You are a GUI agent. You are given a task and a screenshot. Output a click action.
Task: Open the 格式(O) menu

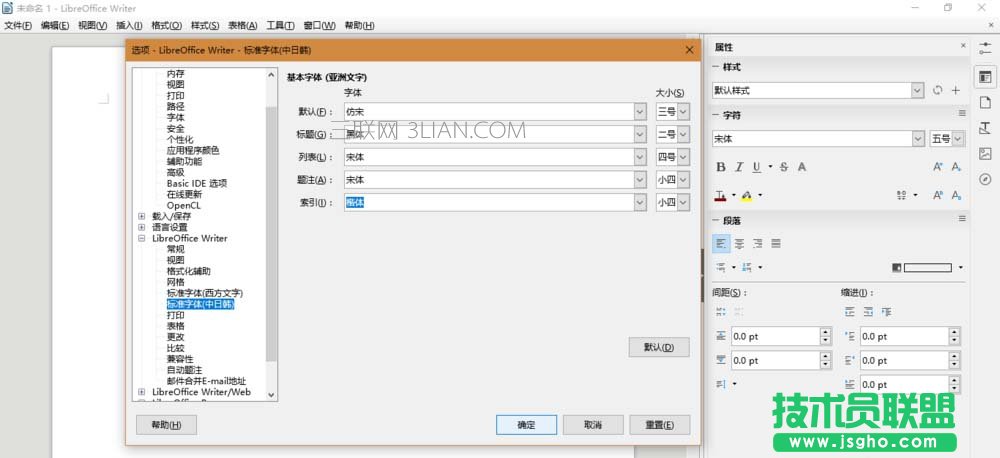click(166, 26)
